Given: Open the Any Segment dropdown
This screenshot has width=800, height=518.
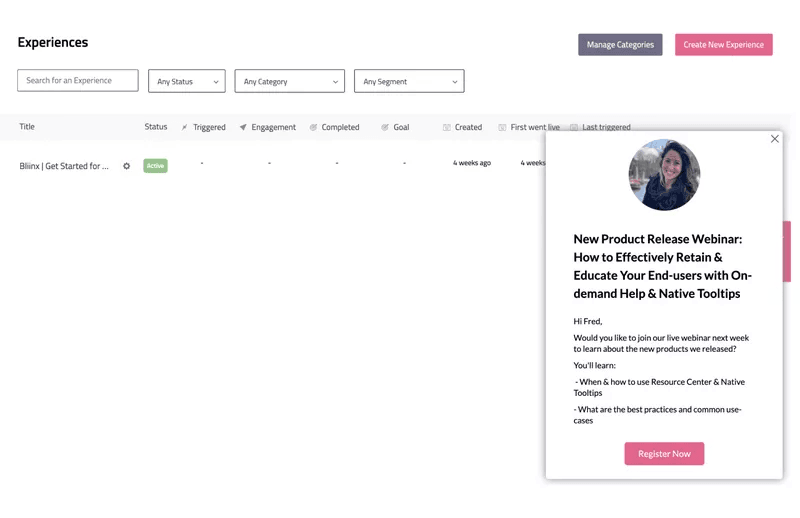Looking at the screenshot, I should pyautogui.click(x=409, y=81).
